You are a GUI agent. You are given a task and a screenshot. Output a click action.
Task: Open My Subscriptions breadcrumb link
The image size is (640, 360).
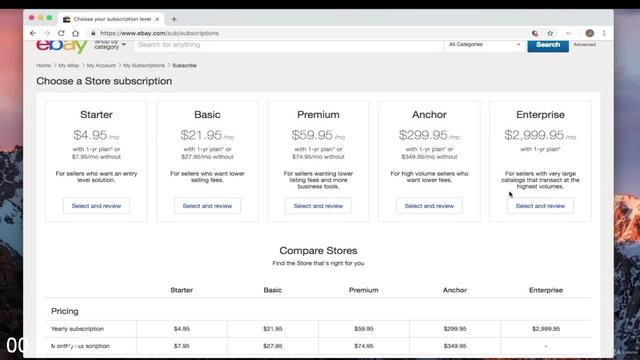point(144,65)
